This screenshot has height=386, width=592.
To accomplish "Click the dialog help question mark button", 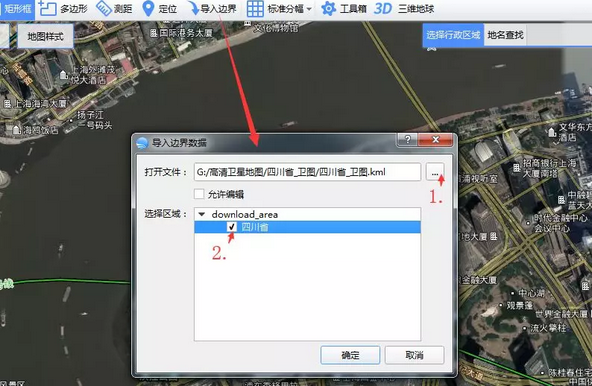I will (407, 139).
